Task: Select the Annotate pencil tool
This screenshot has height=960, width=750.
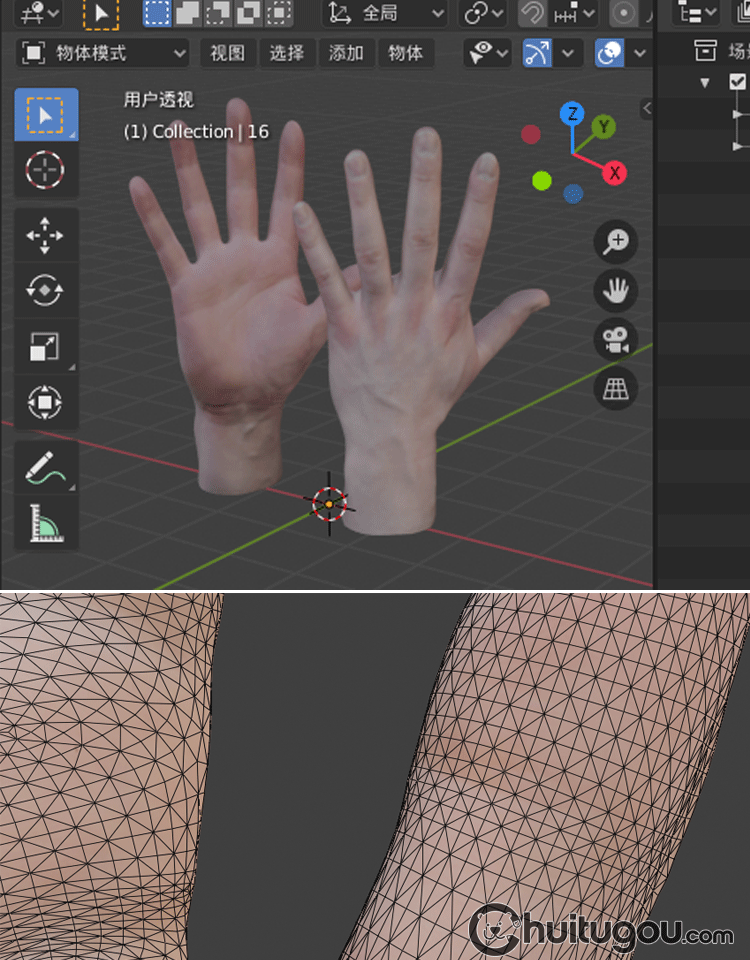Action: (x=45, y=468)
